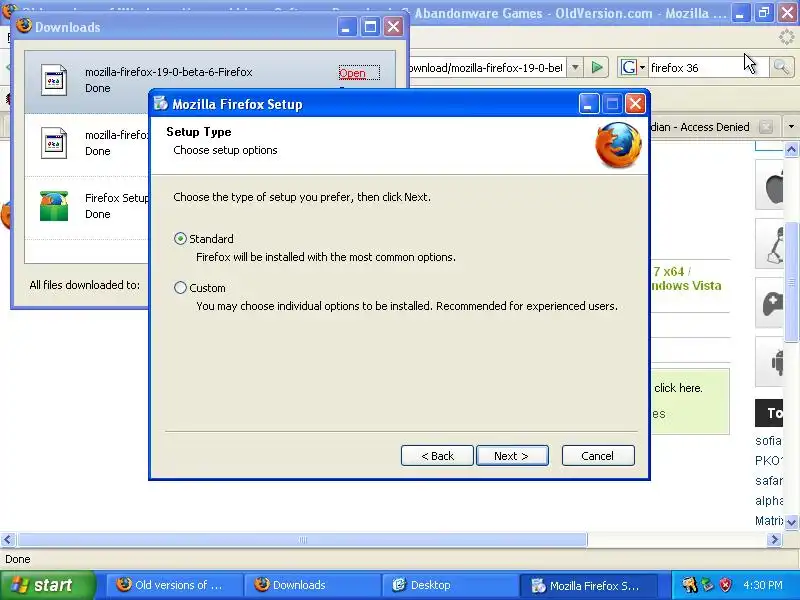Click the horizontal scrollbar left arrow

8,539
